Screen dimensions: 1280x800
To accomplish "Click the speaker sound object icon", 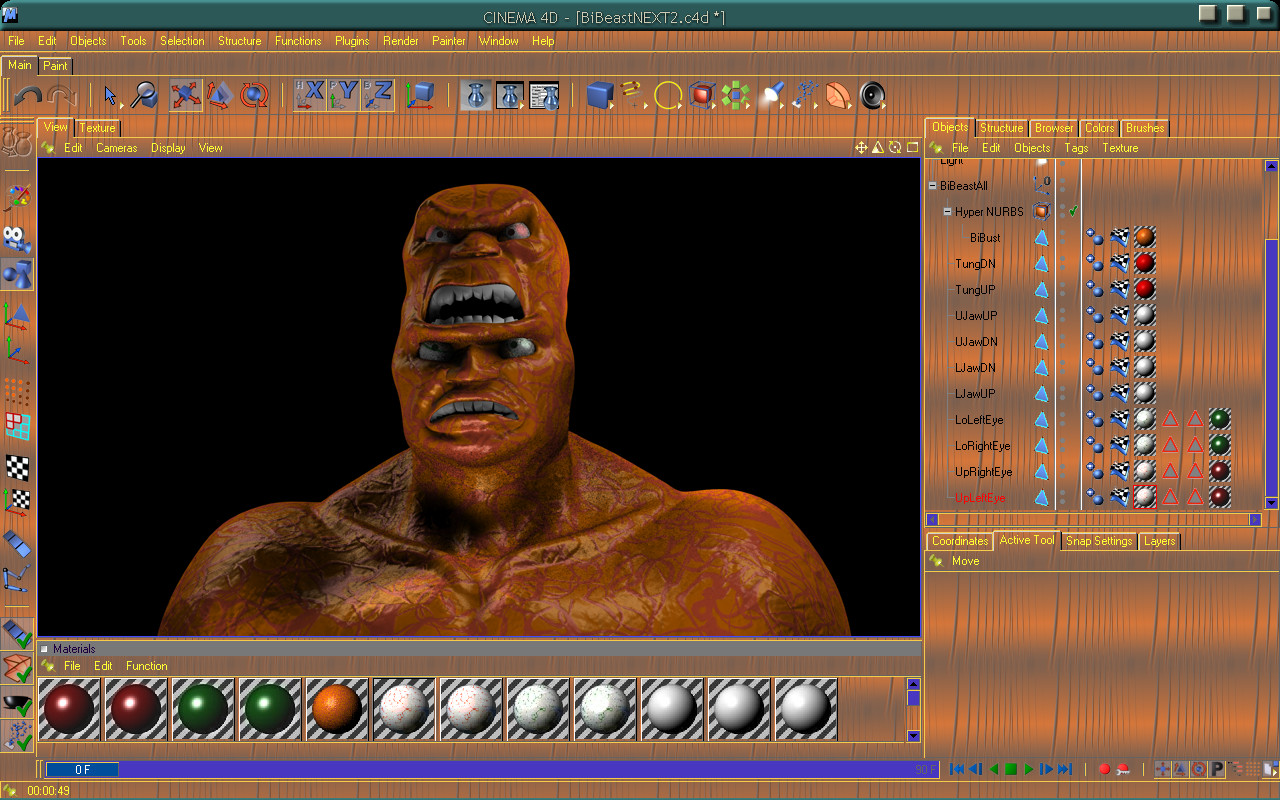I will [873, 95].
